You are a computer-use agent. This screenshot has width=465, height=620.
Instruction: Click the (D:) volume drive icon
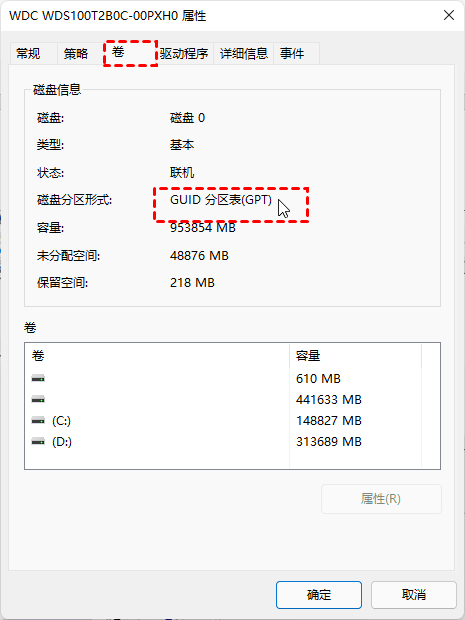click(38, 442)
